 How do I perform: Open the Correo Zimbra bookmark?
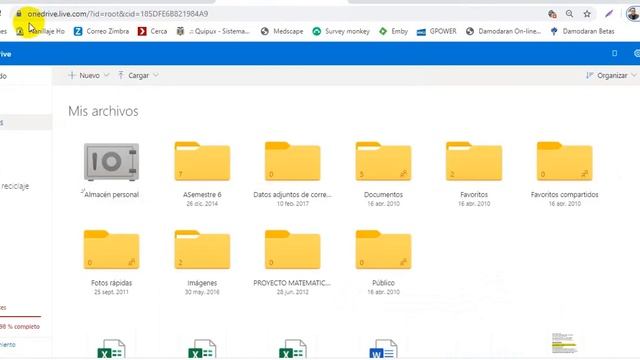pos(101,31)
